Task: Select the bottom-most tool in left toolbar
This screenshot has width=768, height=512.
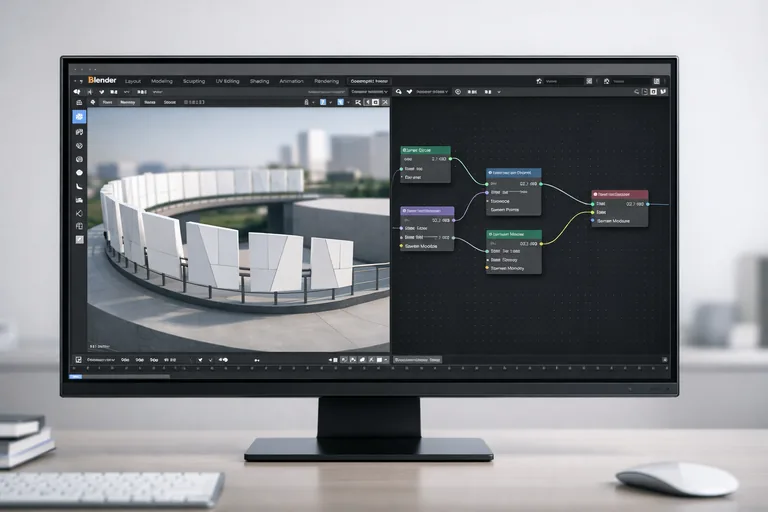Action: point(79,240)
